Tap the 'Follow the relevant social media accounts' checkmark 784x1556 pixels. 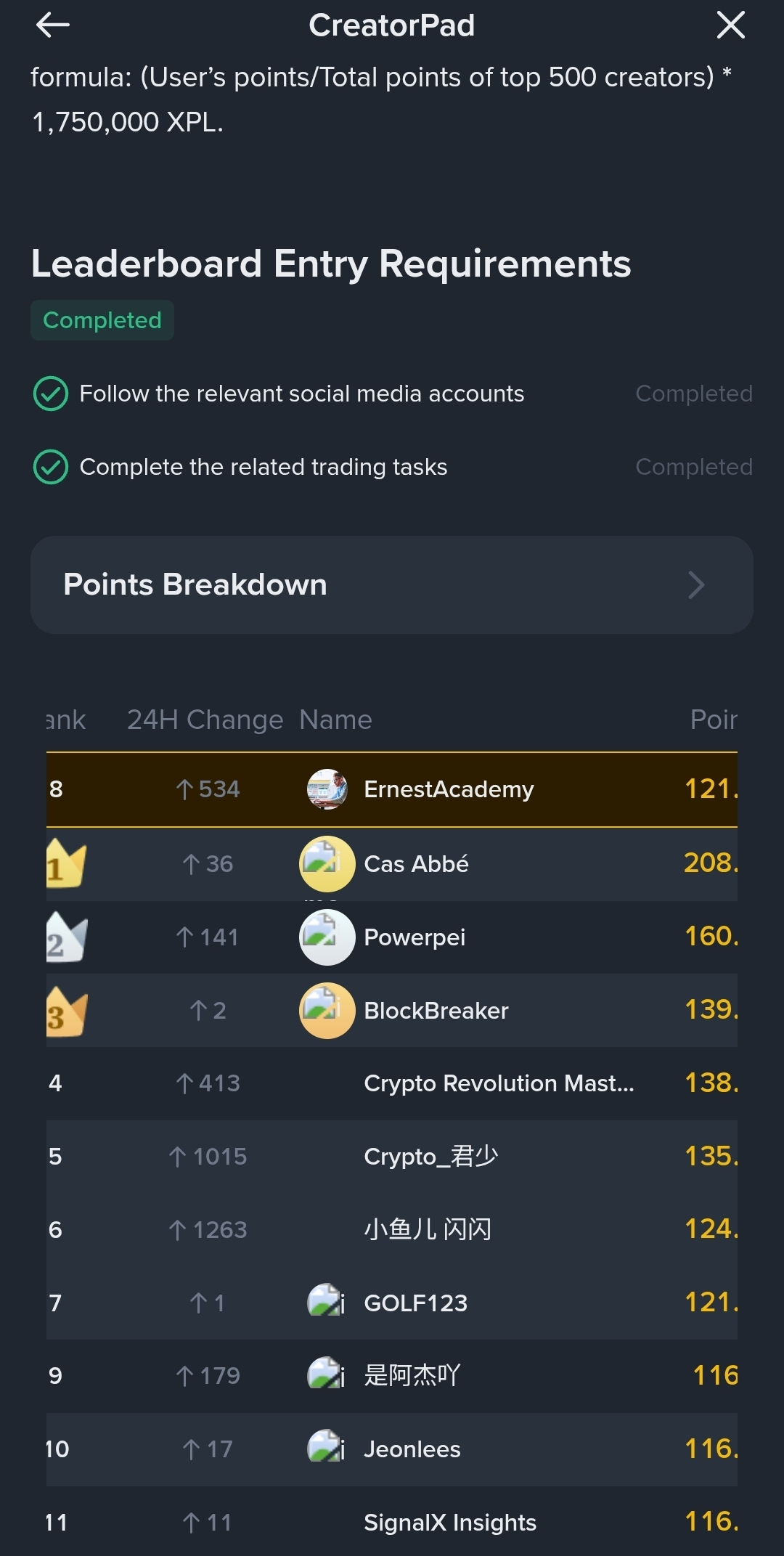pyautogui.click(x=51, y=394)
